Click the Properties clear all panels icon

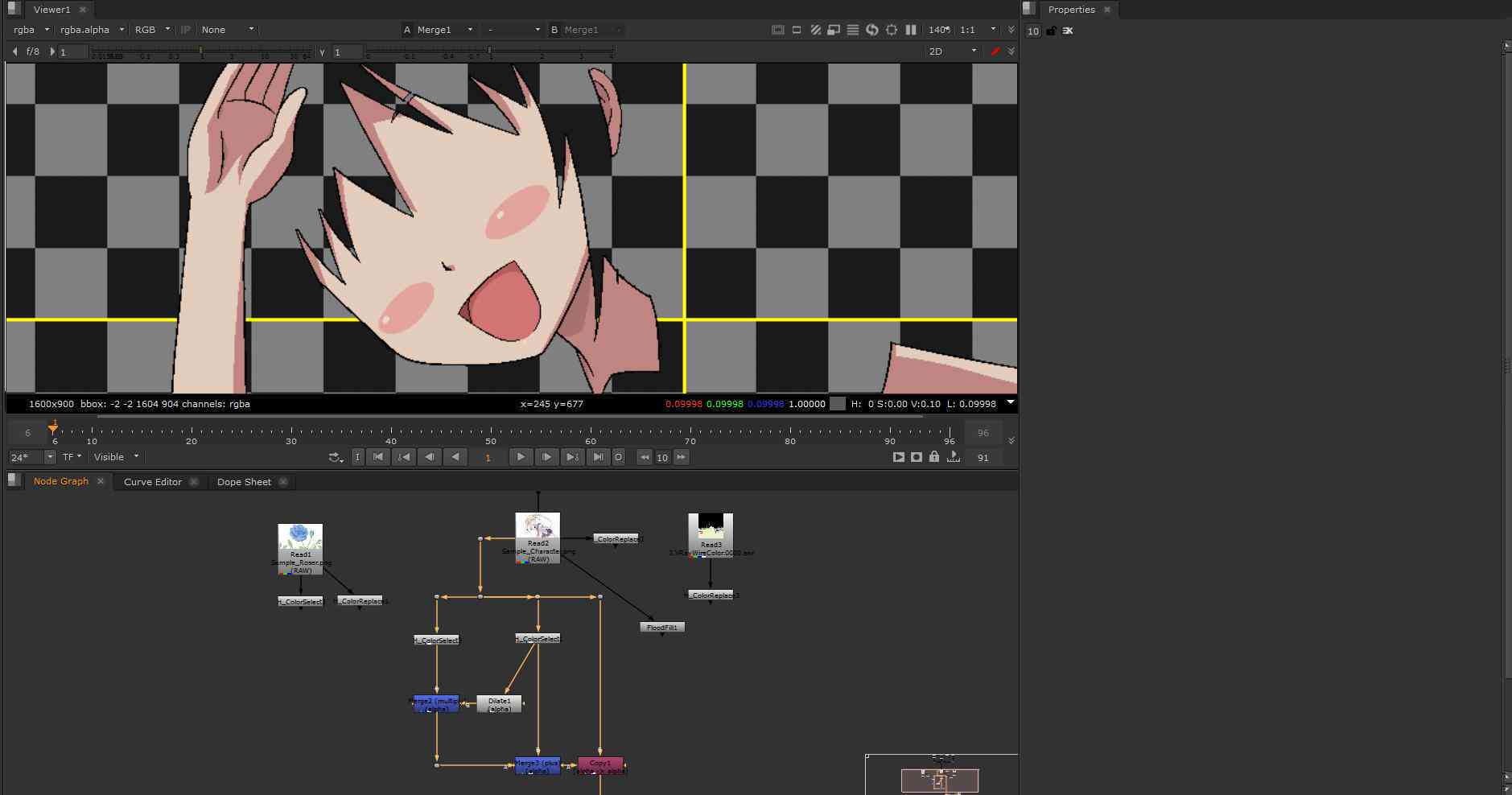point(1068,31)
